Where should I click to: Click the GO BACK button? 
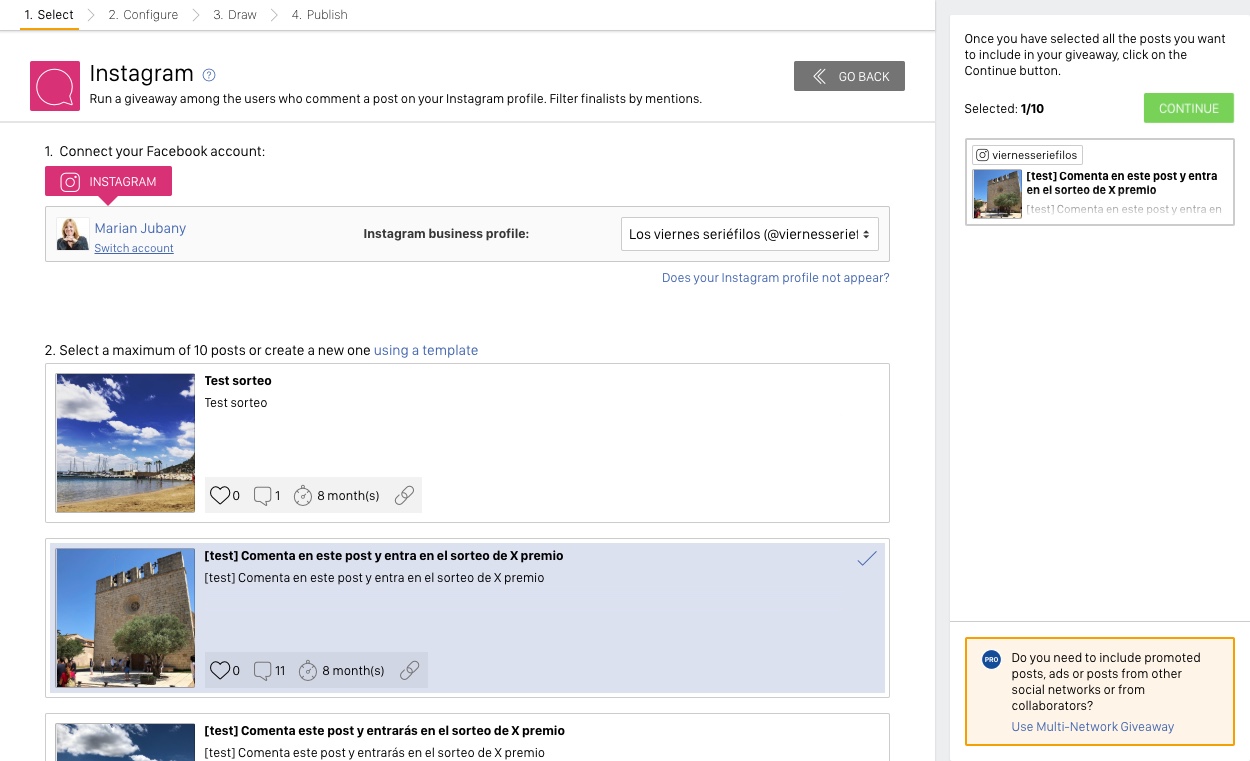[x=849, y=76]
